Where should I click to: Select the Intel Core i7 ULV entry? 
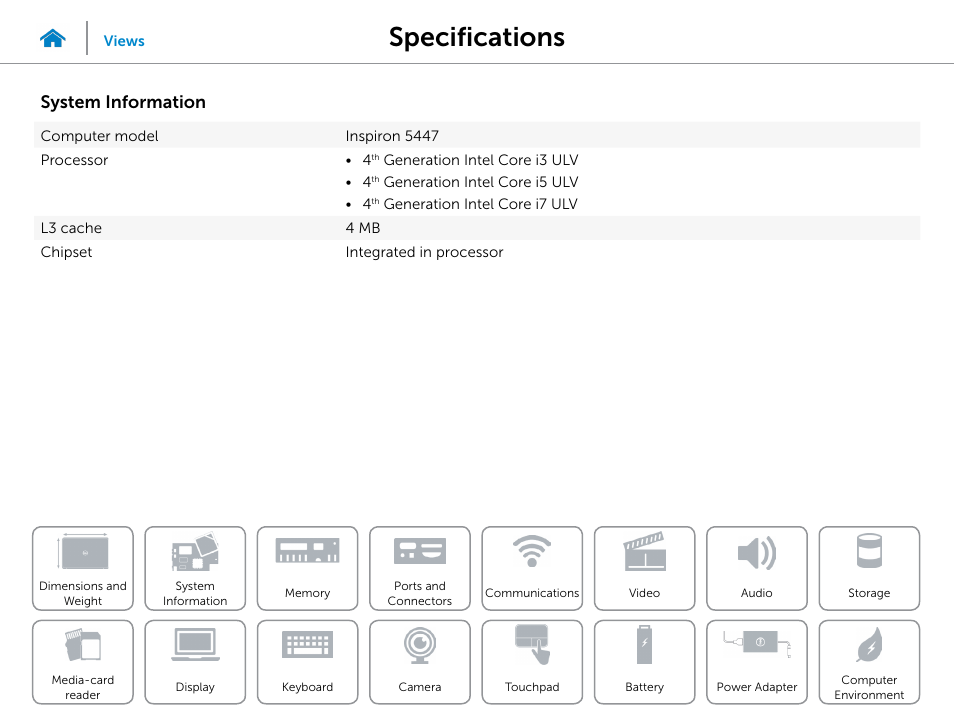(470, 204)
